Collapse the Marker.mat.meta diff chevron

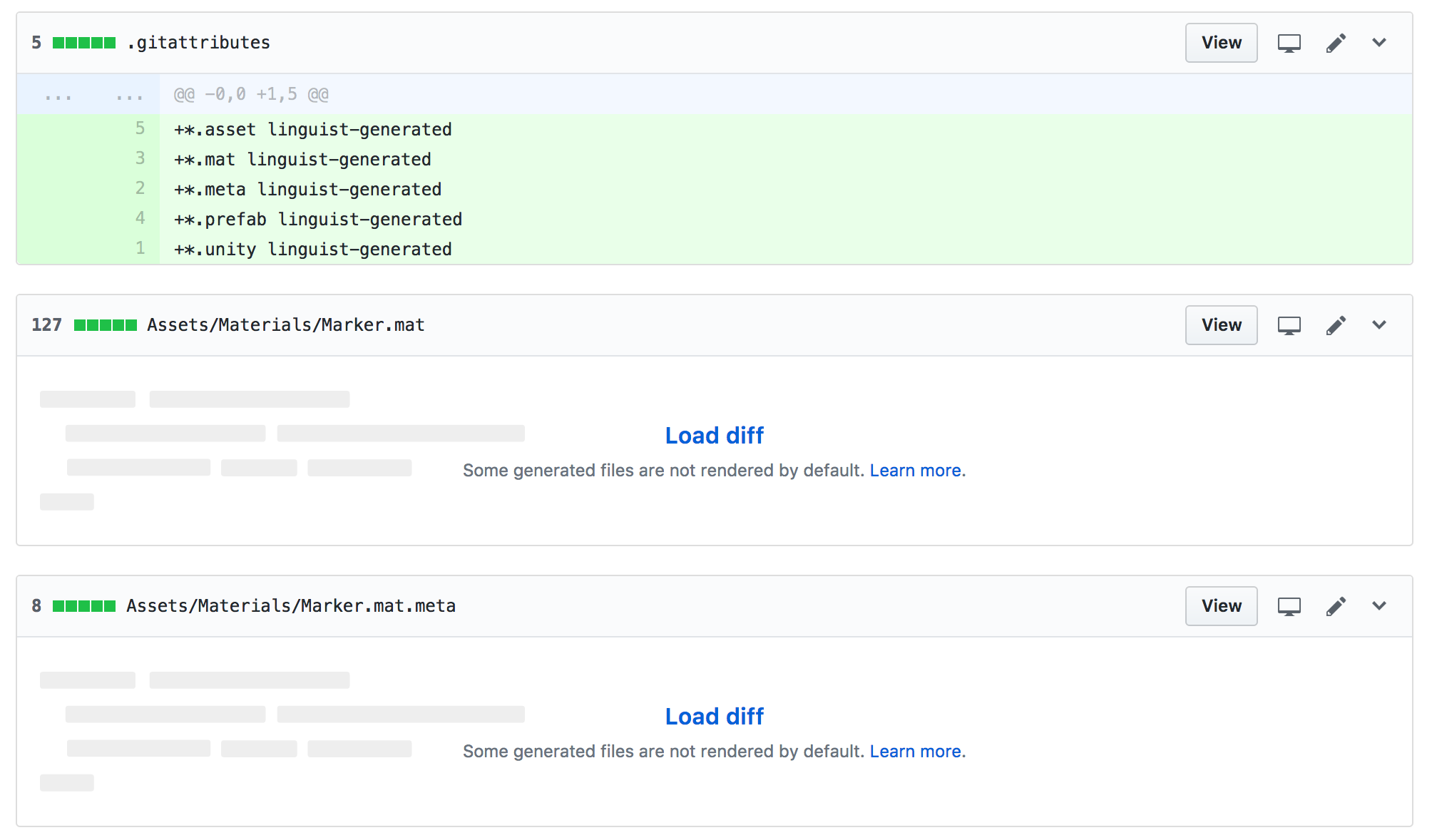click(x=1379, y=606)
